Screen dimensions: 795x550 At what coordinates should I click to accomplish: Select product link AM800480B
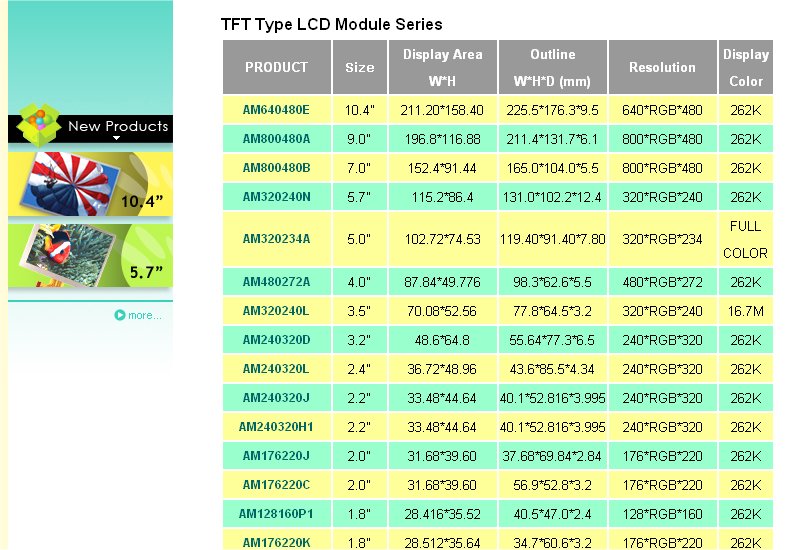point(276,167)
